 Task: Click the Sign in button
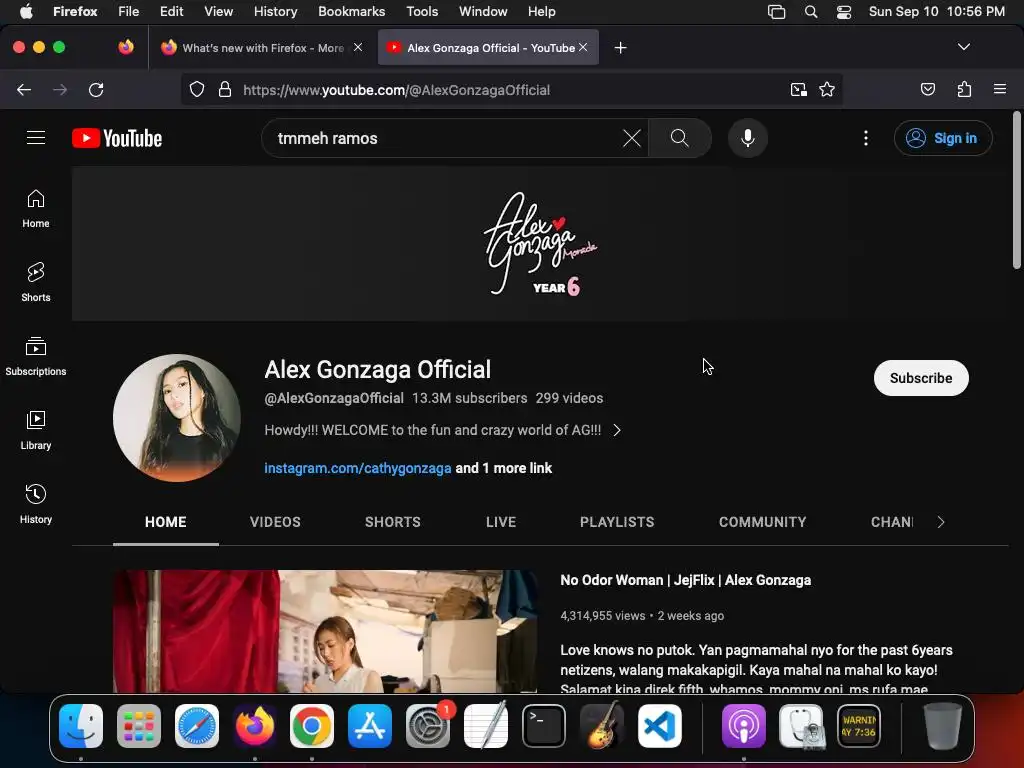[943, 138]
